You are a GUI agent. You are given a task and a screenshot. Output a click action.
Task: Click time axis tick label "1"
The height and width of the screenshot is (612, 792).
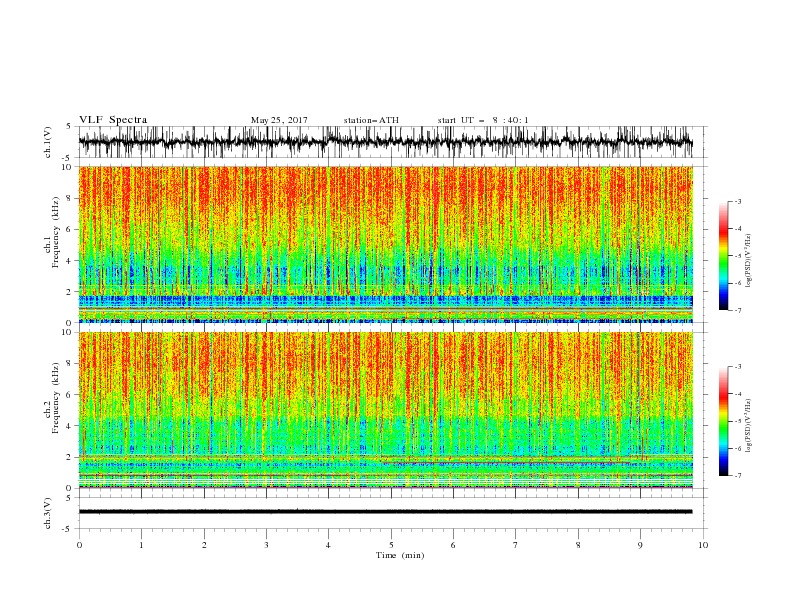tap(141, 545)
